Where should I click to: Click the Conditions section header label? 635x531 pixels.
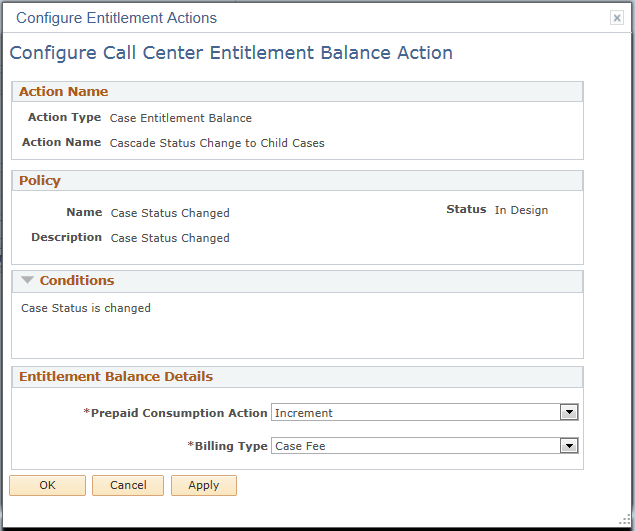[x=77, y=280]
